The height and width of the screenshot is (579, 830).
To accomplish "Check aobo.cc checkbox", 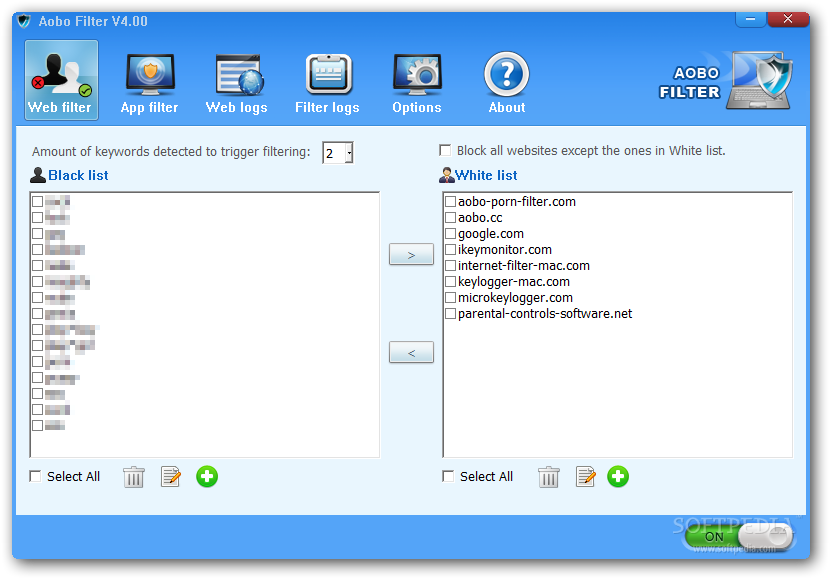I will coord(450,218).
